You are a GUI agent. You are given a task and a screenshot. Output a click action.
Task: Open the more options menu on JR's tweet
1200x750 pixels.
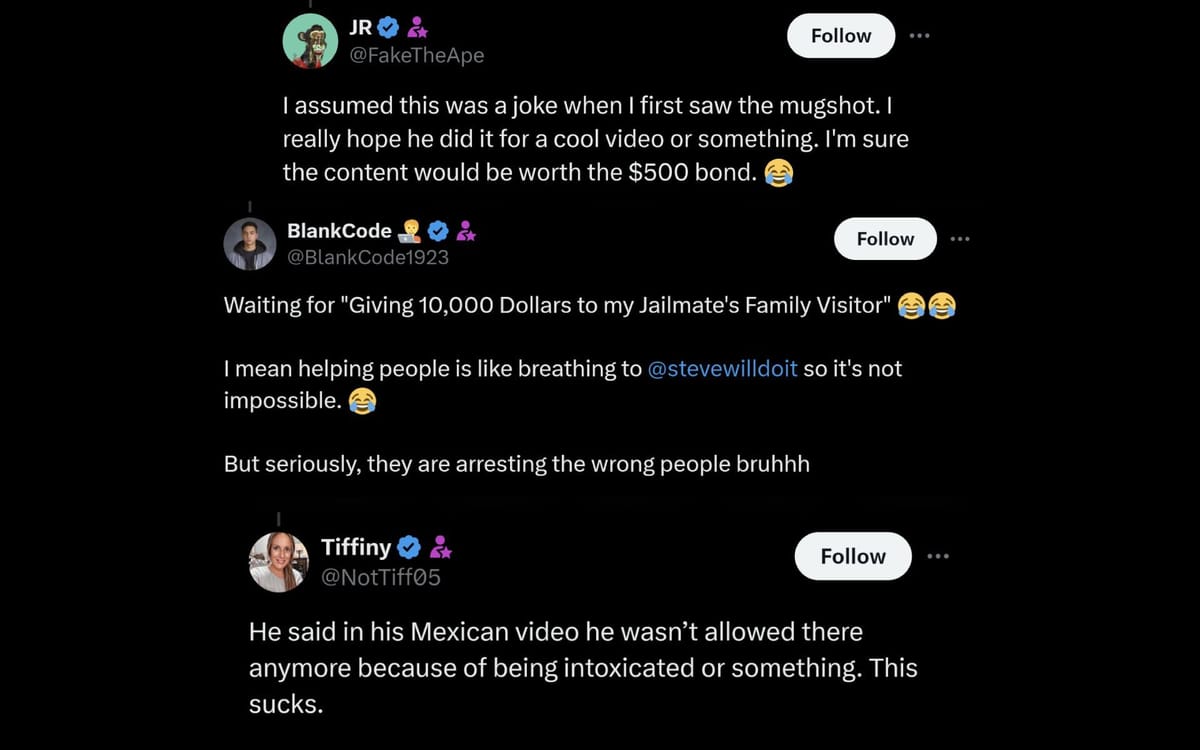(920, 35)
